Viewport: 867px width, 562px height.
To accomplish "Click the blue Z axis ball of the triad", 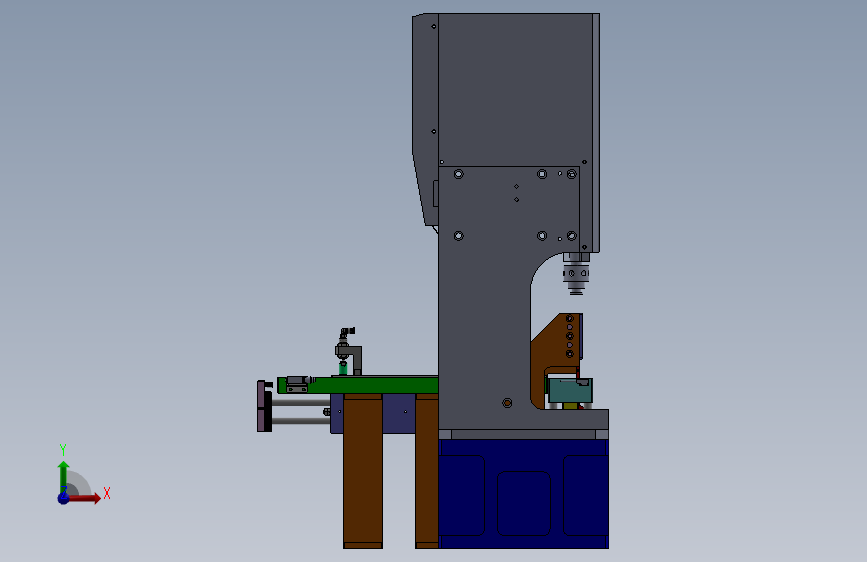I will click(63, 498).
